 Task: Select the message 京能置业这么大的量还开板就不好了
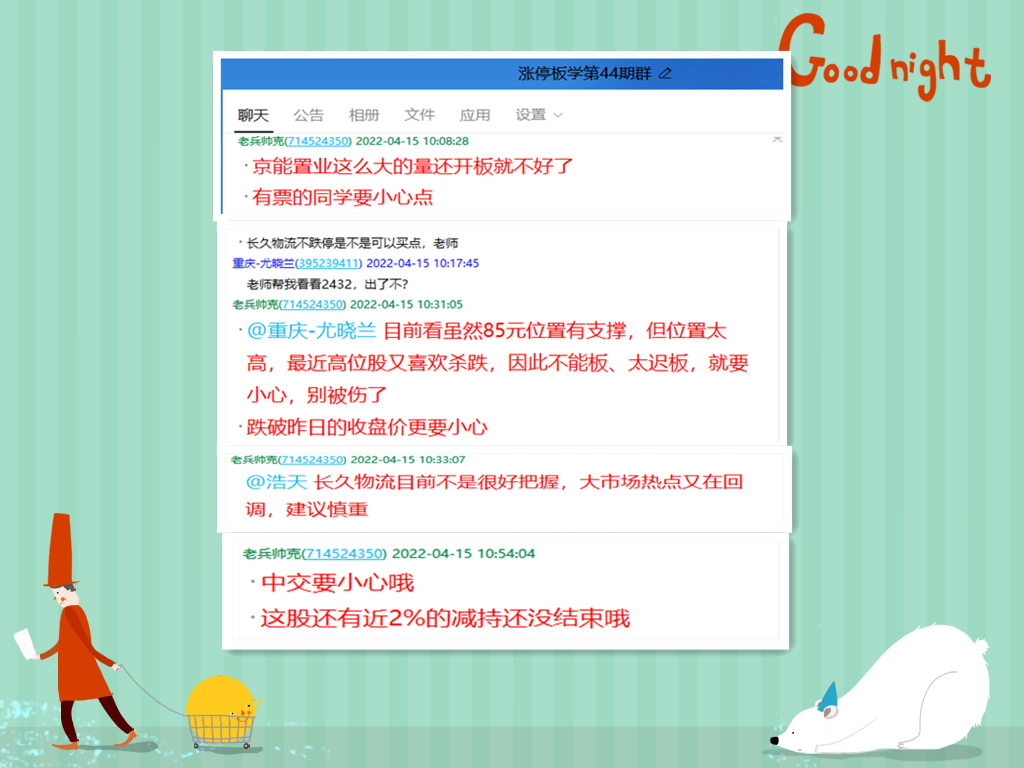(413, 166)
